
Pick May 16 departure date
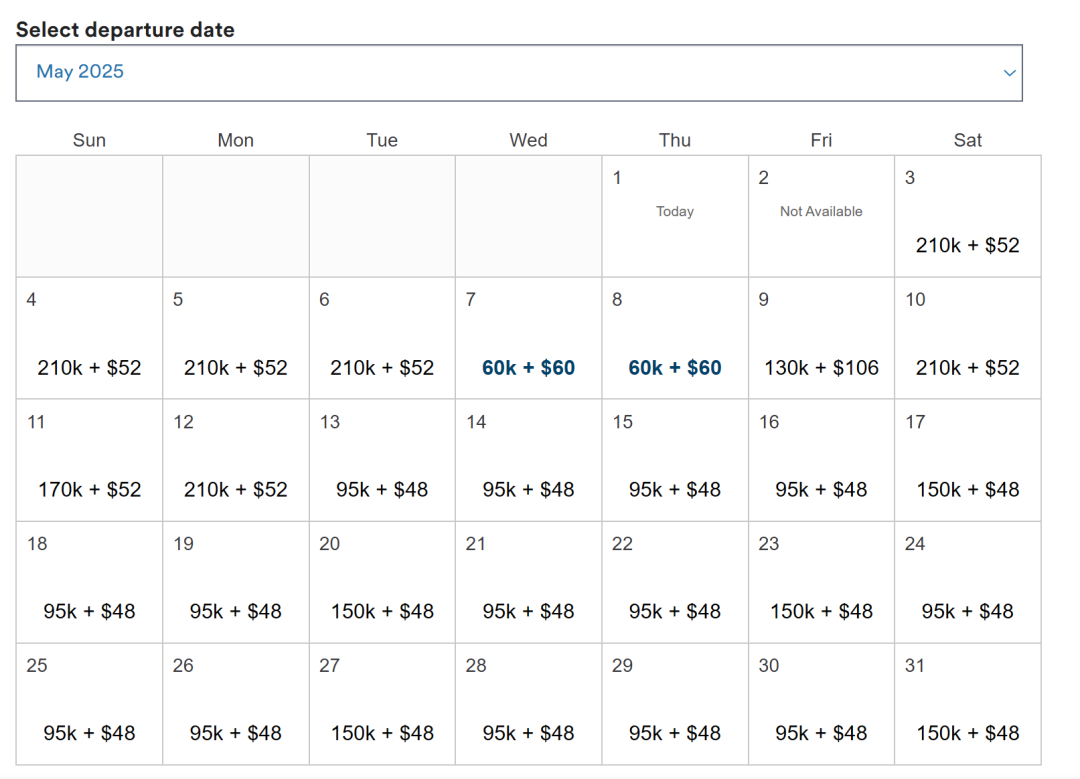821,460
